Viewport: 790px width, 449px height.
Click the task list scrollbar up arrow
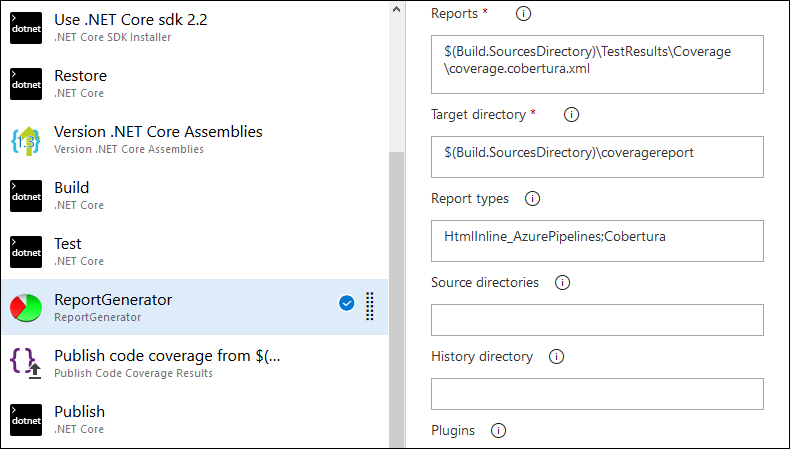coord(397,9)
